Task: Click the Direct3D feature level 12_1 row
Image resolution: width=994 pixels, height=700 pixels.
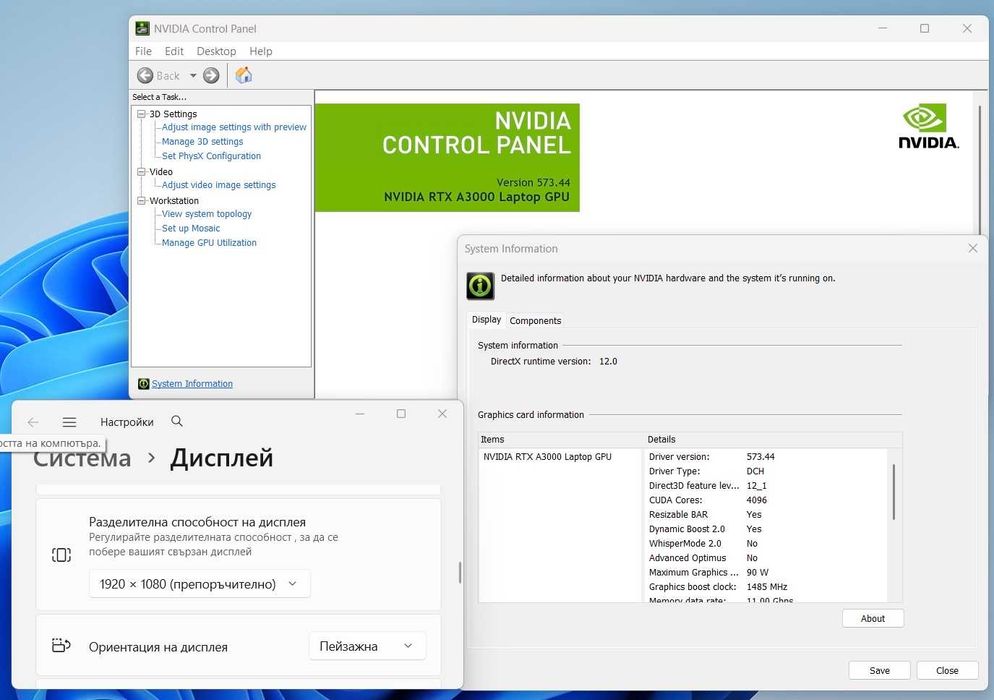Action: point(765,486)
